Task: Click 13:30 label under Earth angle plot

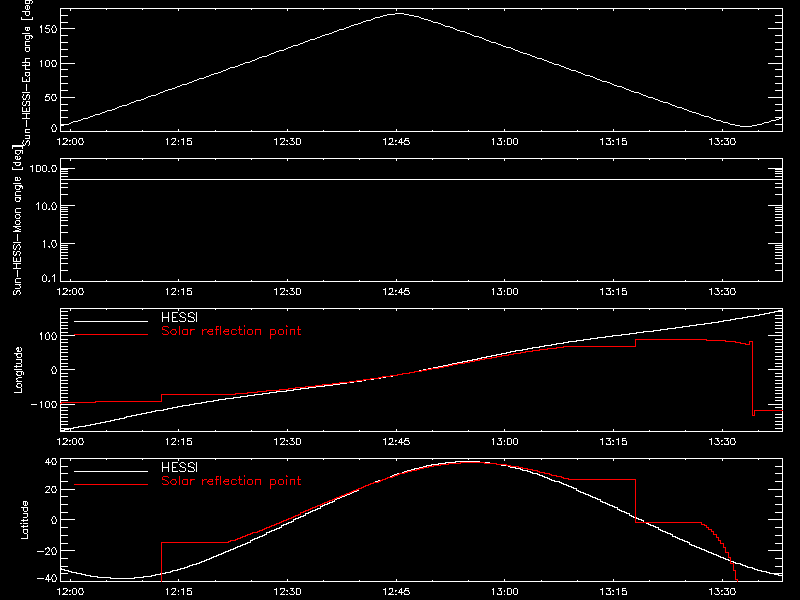Action: point(722,141)
